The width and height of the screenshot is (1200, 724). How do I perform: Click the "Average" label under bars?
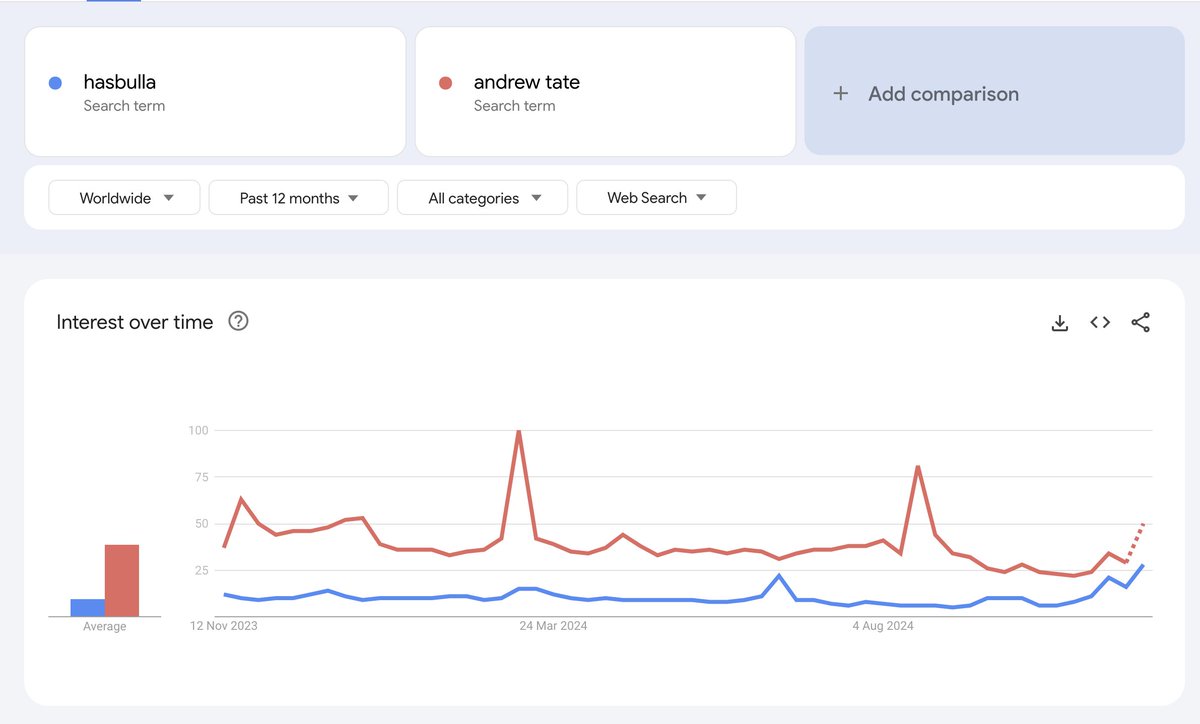tap(105, 626)
